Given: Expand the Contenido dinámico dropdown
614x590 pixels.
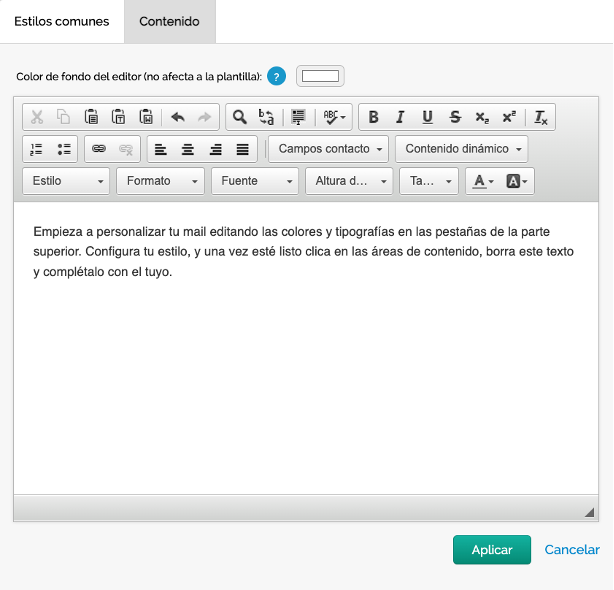Looking at the screenshot, I should pos(463,149).
